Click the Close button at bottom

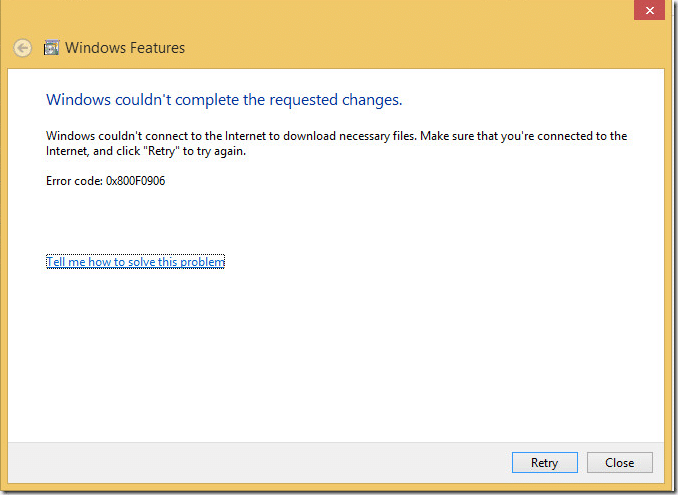coord(619,463)
